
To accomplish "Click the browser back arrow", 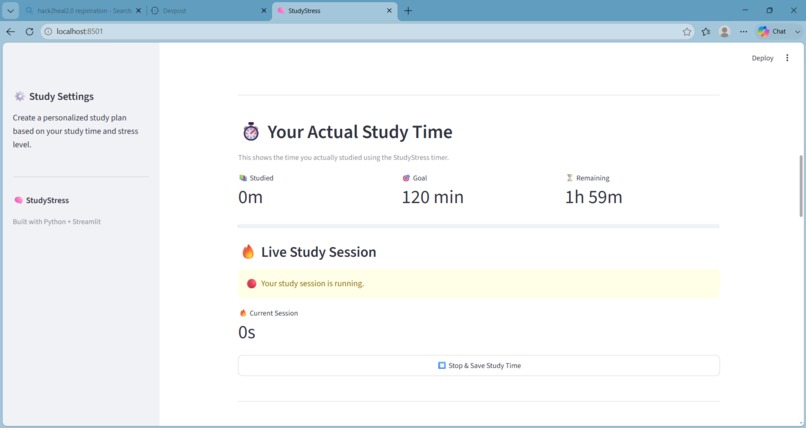I will click(x=11, y=31).
